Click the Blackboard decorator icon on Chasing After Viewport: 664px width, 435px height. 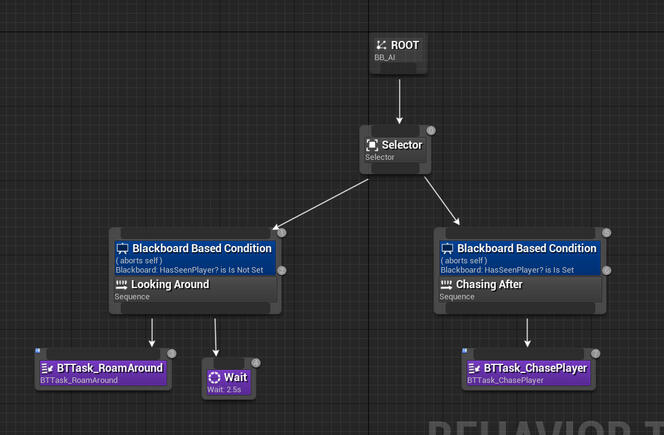click(447, 248)
